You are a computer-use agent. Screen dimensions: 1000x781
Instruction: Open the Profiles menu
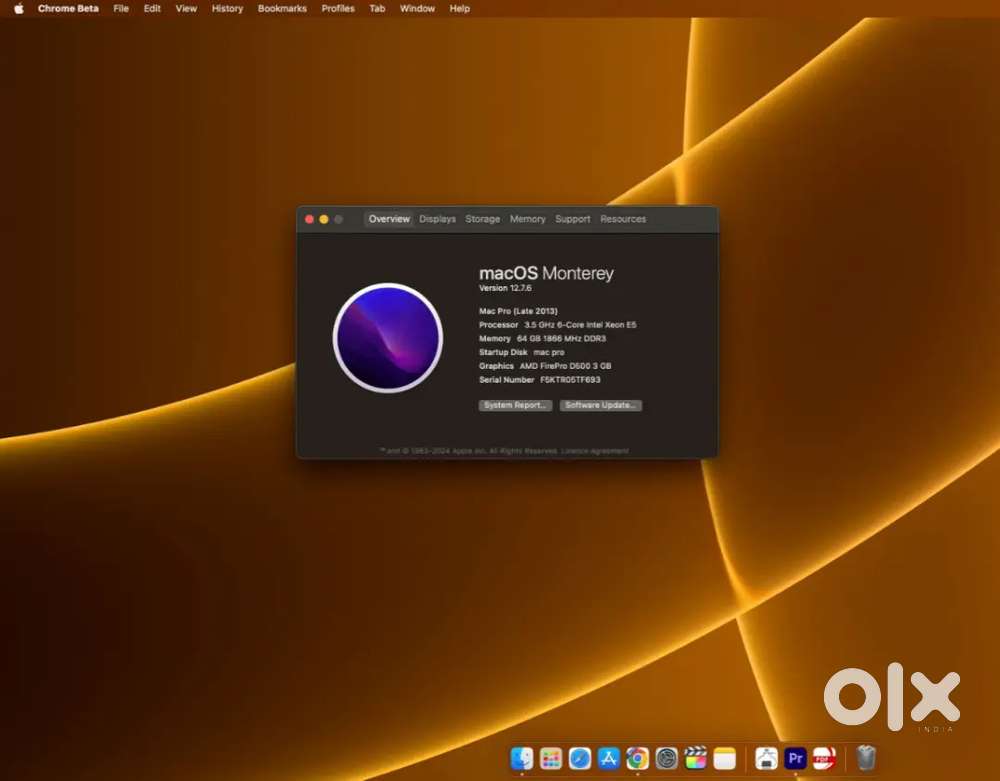[338, 8]
